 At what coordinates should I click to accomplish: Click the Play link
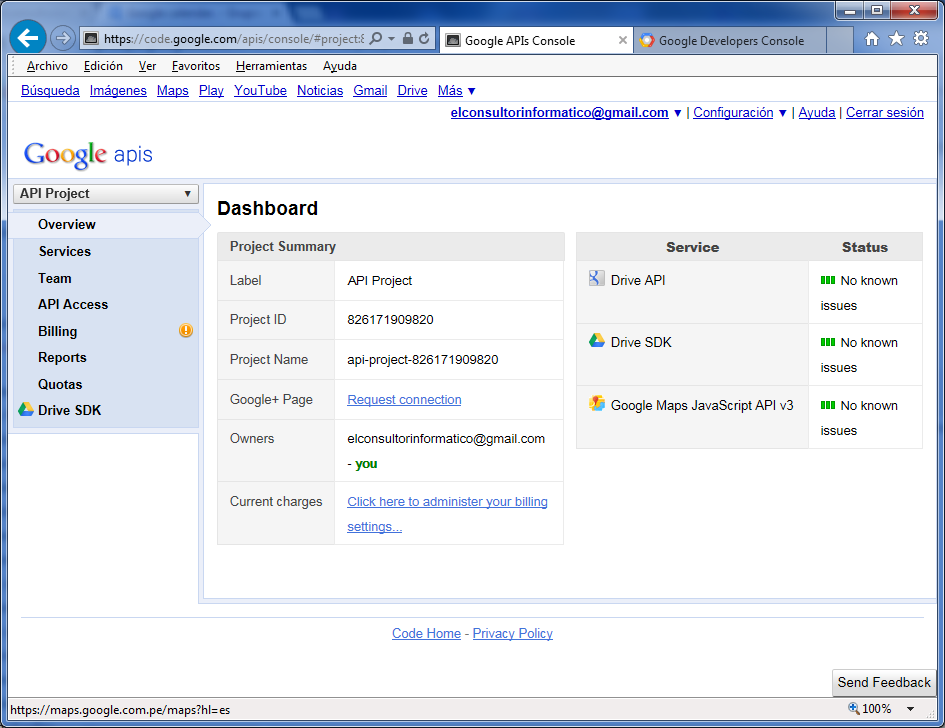click(x=211, y=90)
